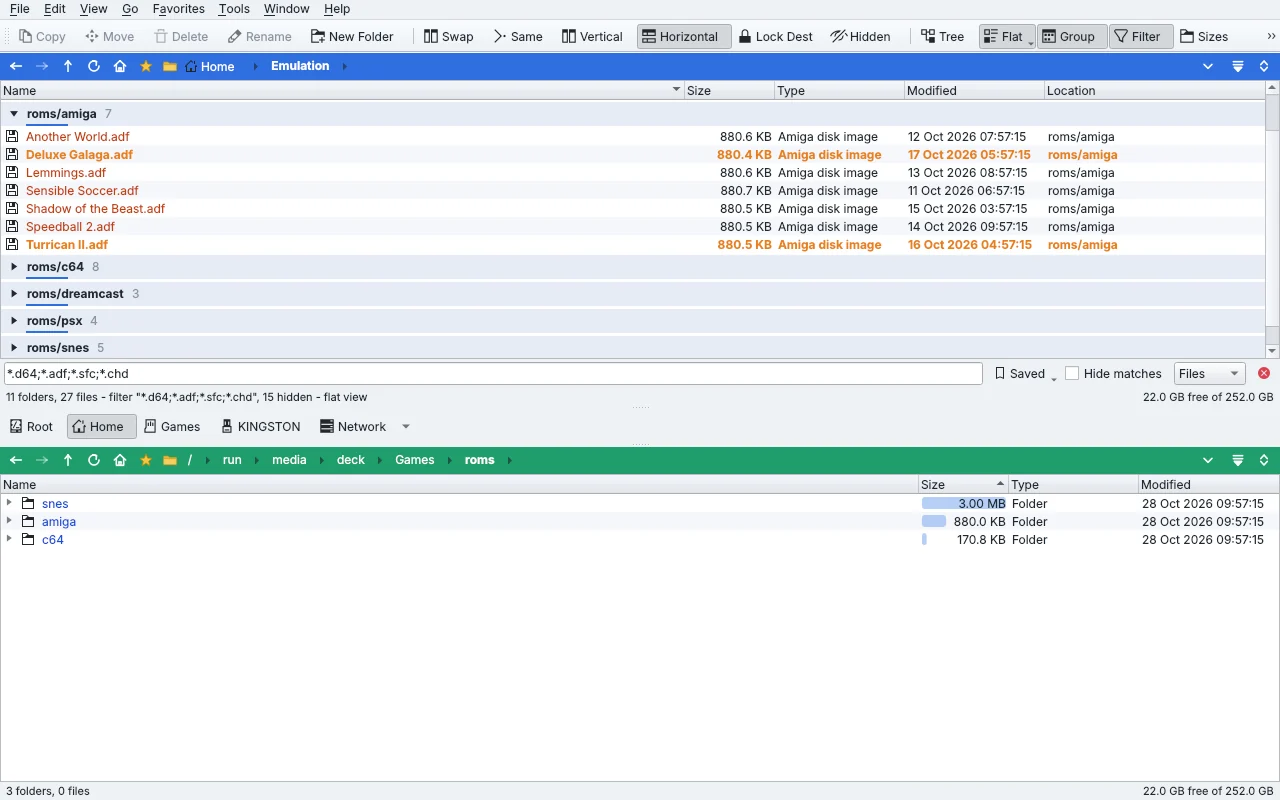Click the Rename toolbar button

pyautogui.click(x=260, y=37)
